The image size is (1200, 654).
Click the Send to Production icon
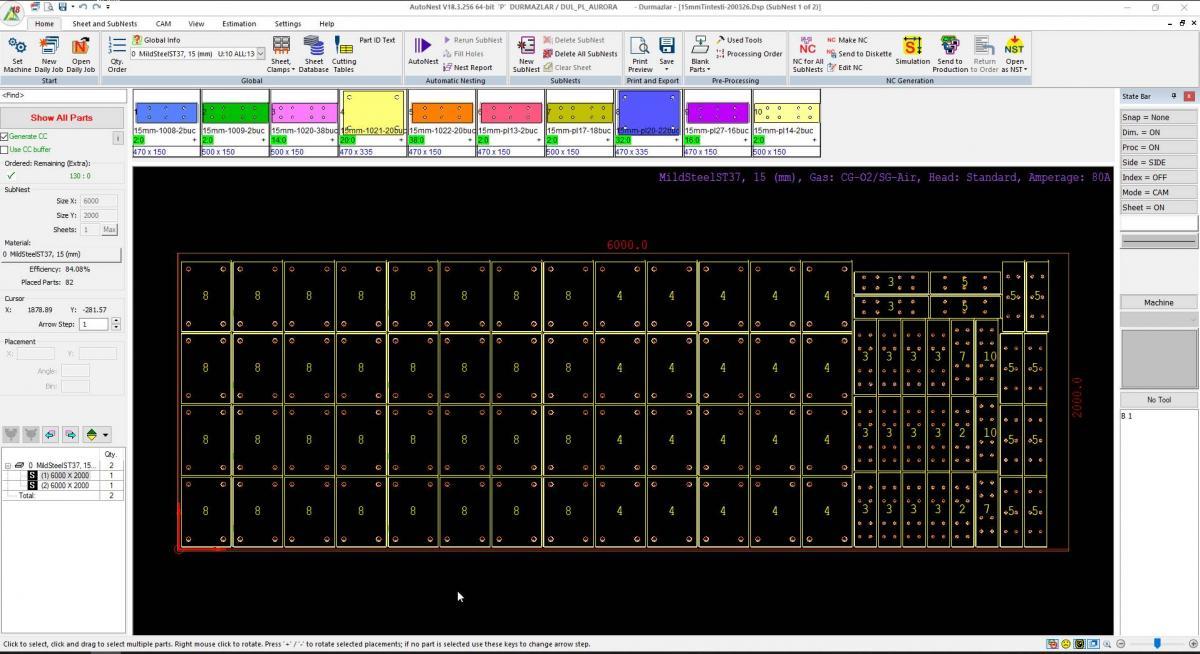pos(949,50)
